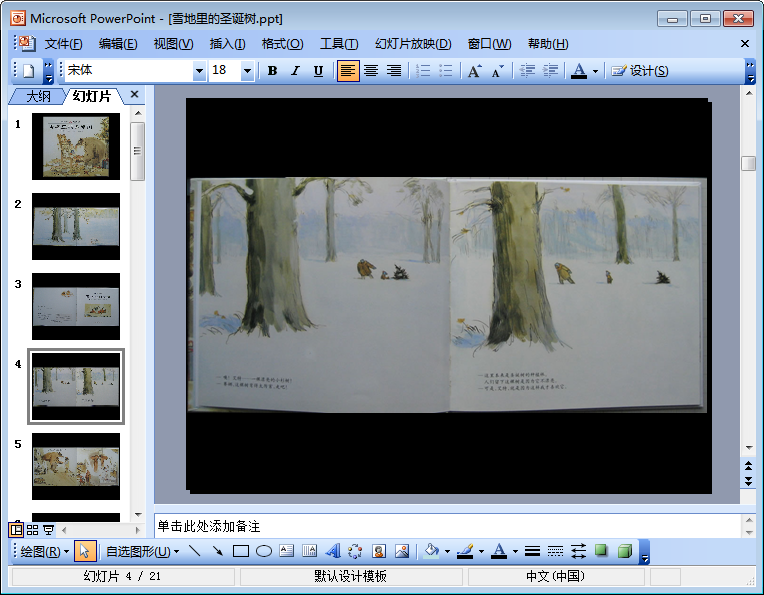
Task: Switch to the 大纲 outline tab
Action: [38, 96]
